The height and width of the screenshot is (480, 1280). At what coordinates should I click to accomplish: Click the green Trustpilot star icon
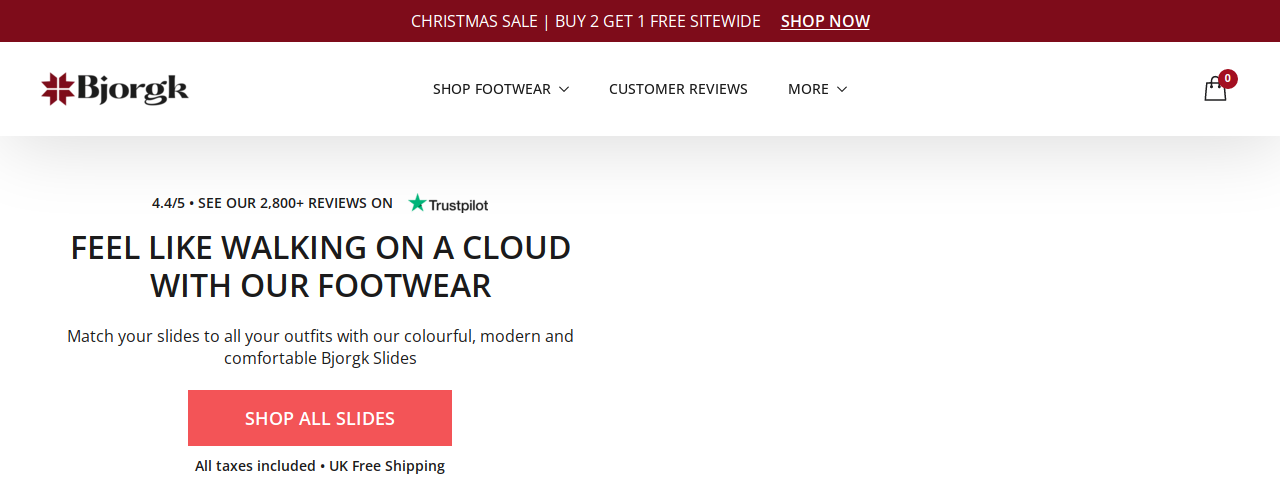tap(417, 203)
